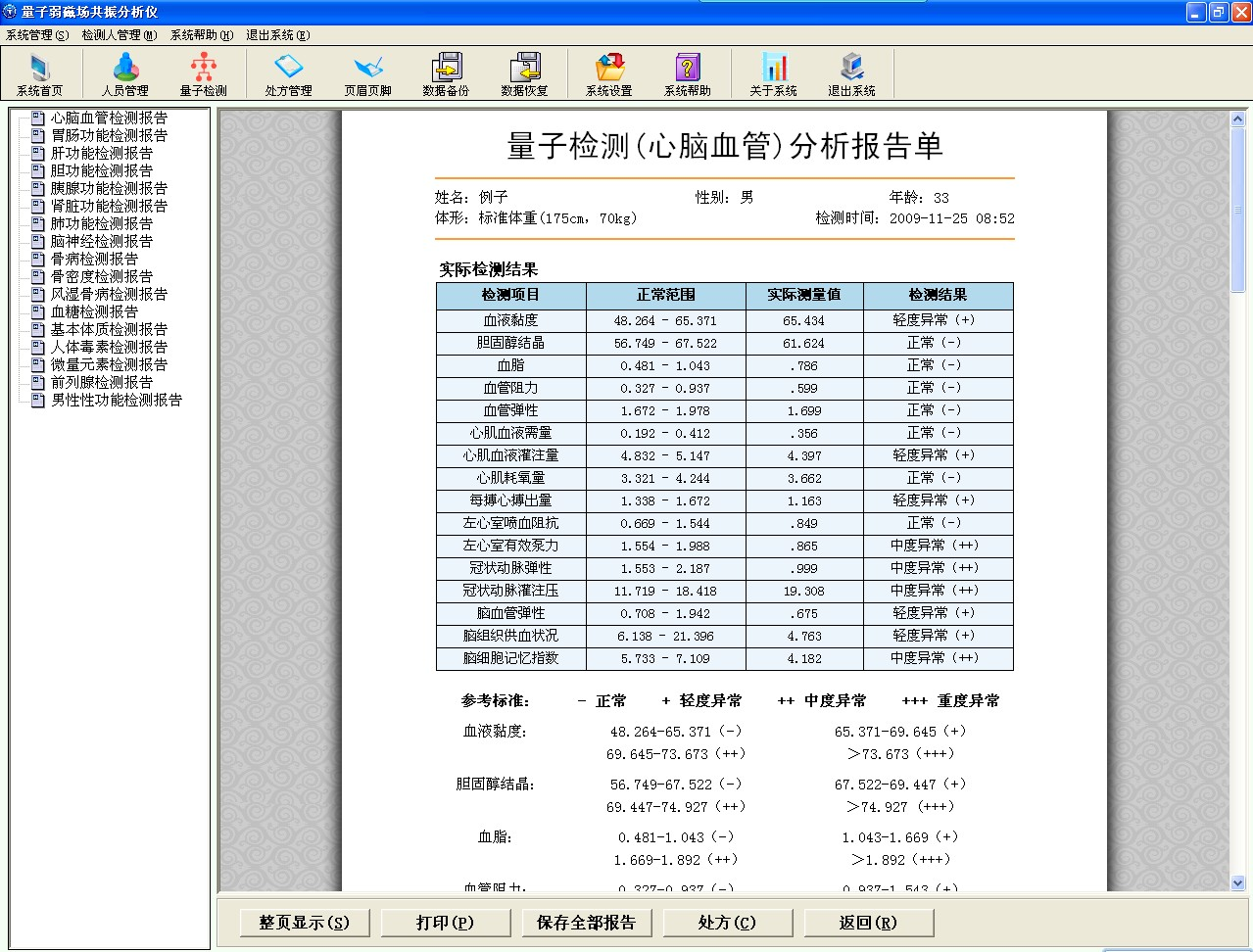
Task: Click the report vertical scrollbar thumb
Action: click(1237, 210)
